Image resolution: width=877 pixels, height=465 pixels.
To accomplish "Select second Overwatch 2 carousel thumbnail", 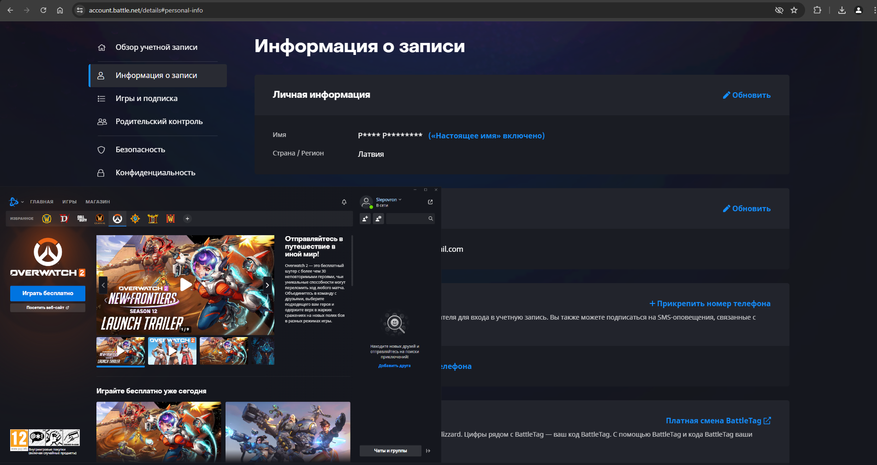I will (172, 351).
